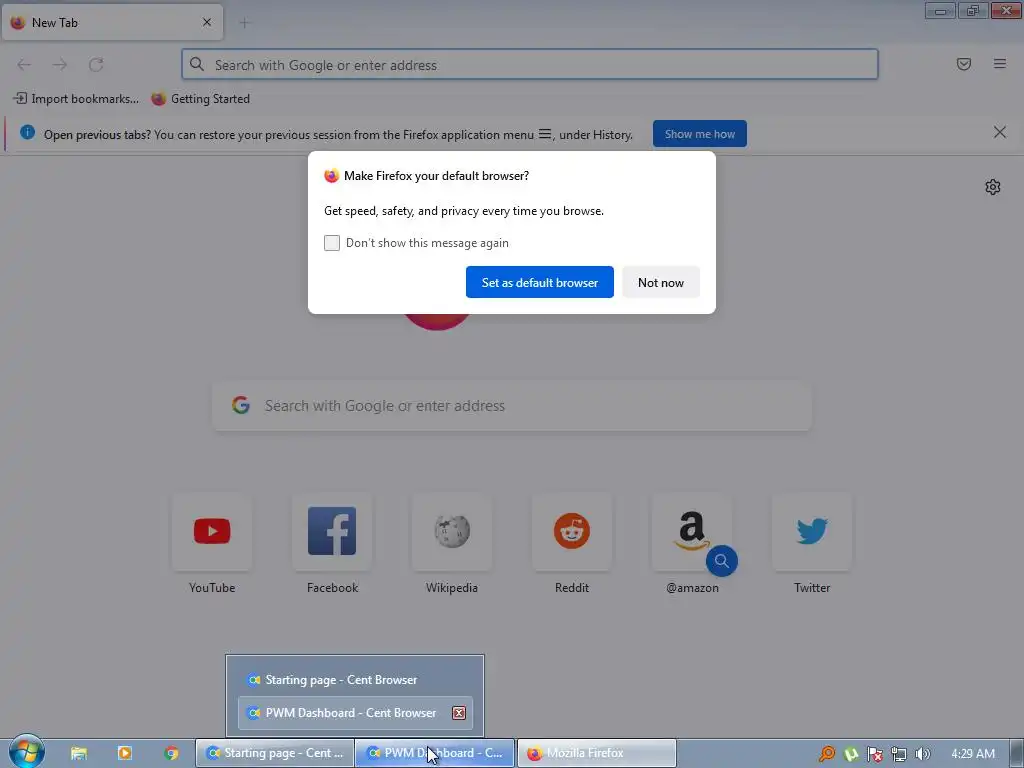Launch media player from taskbar

pos(124,753)
